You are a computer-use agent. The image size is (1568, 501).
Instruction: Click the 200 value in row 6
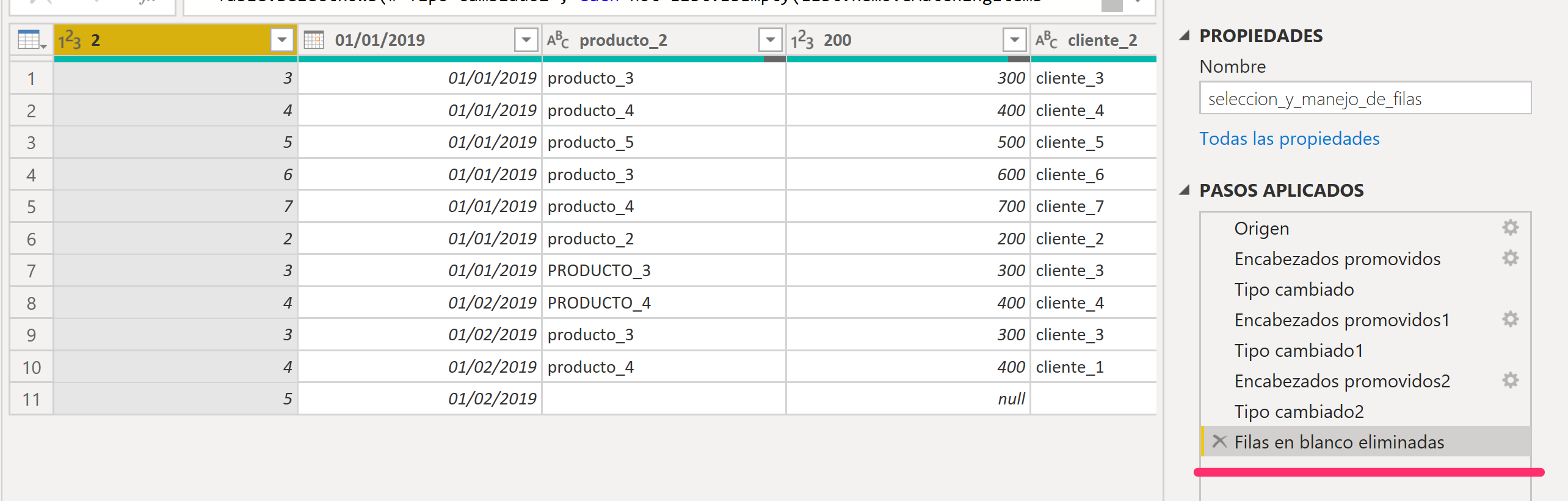[909, 239]
